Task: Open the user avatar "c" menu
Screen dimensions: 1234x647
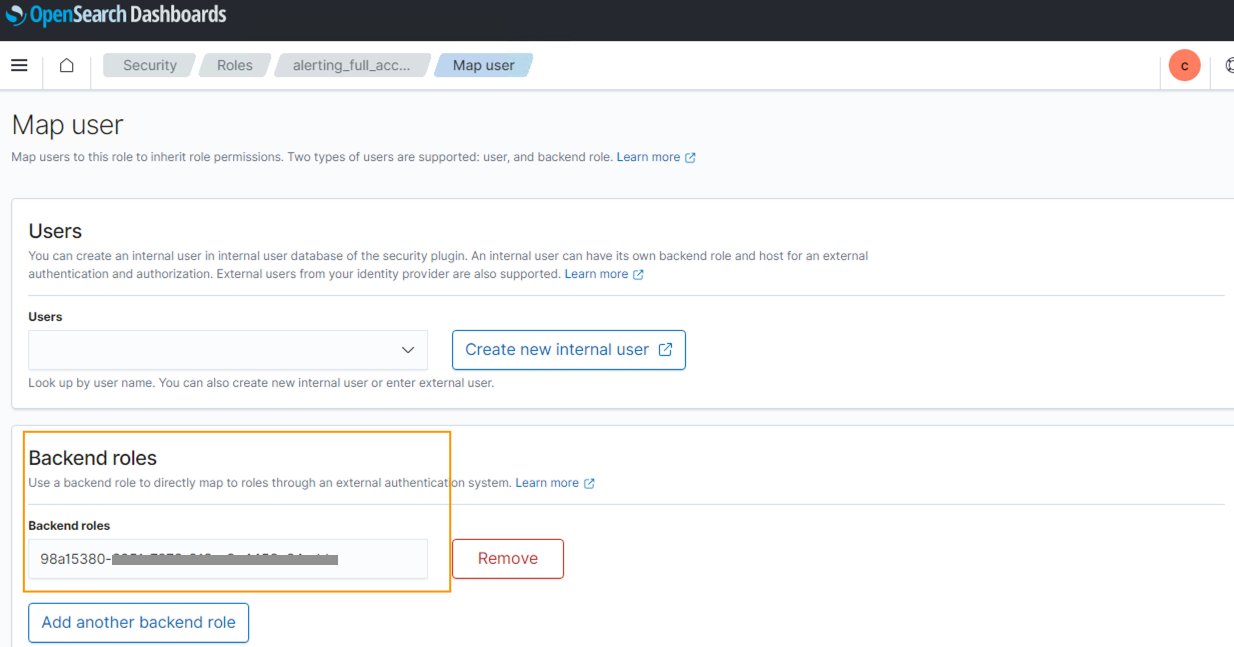Action: (1184, 66)
